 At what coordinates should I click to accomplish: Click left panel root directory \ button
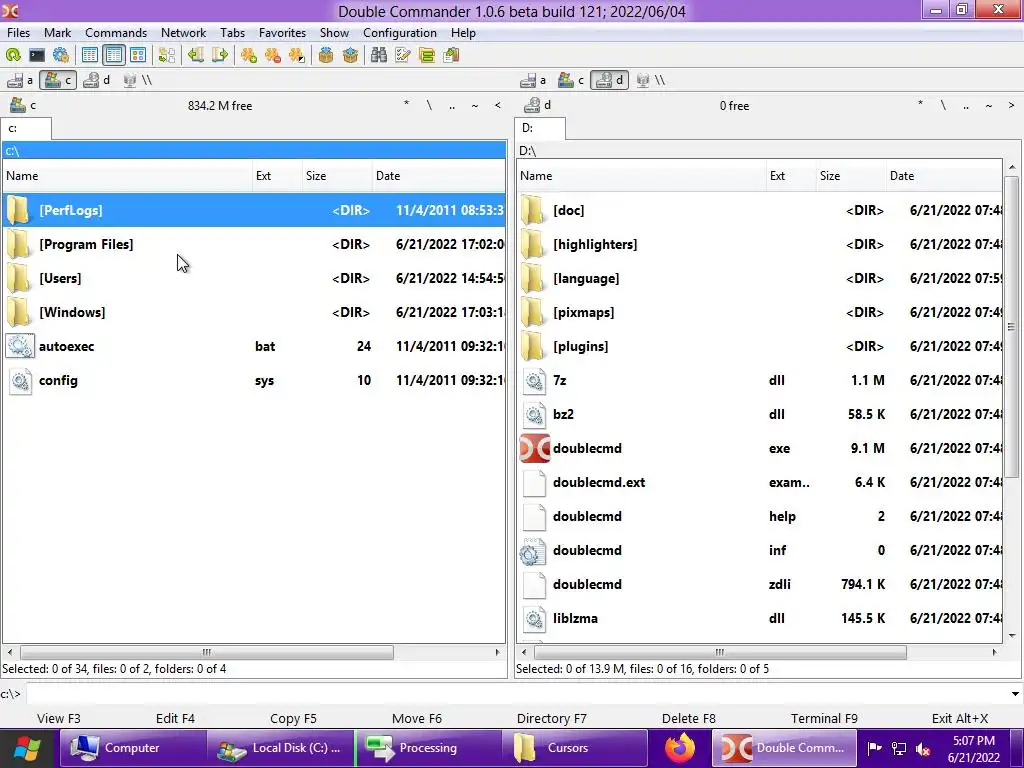click(429, 105)
